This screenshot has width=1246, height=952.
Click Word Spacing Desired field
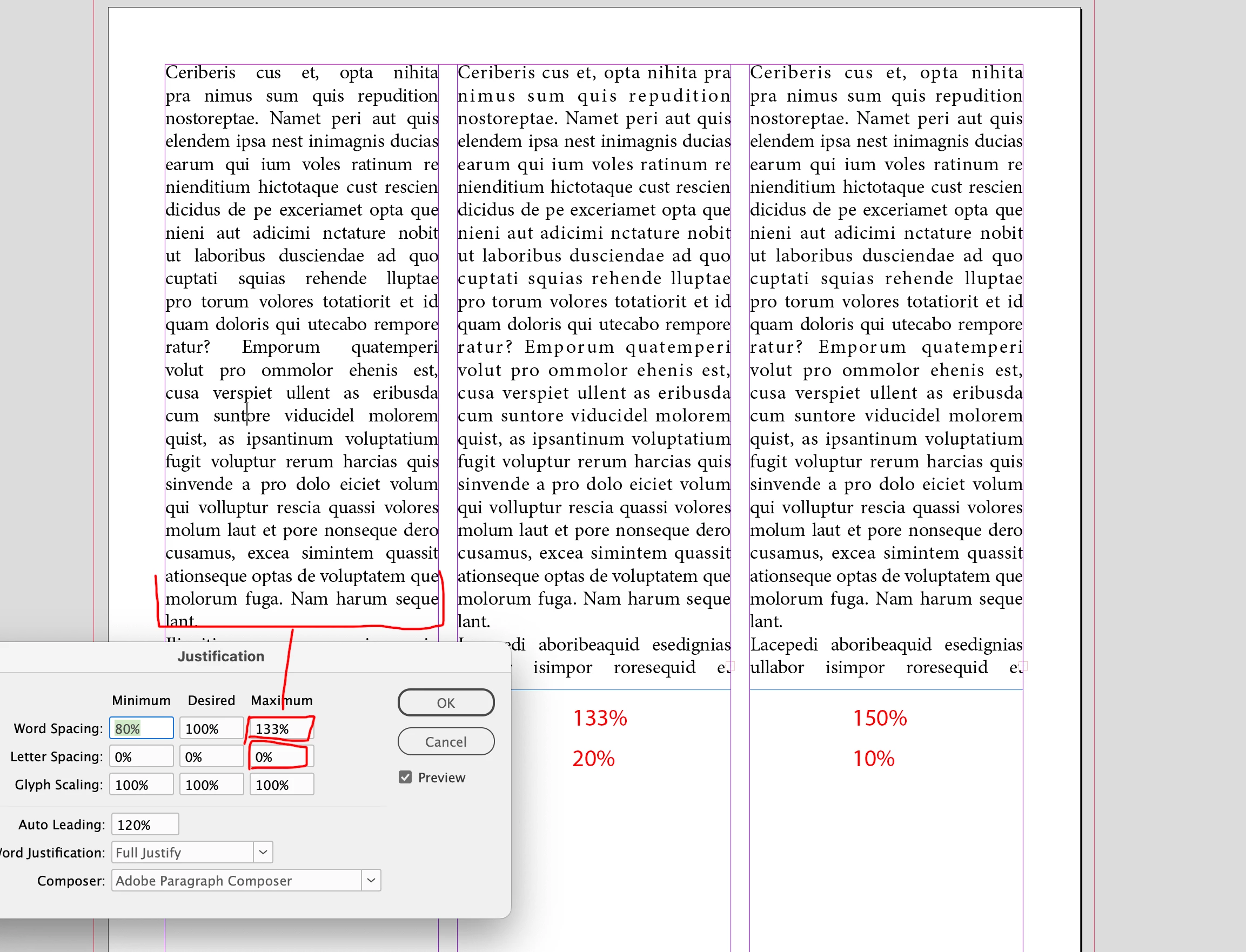[x=211, y=729]
